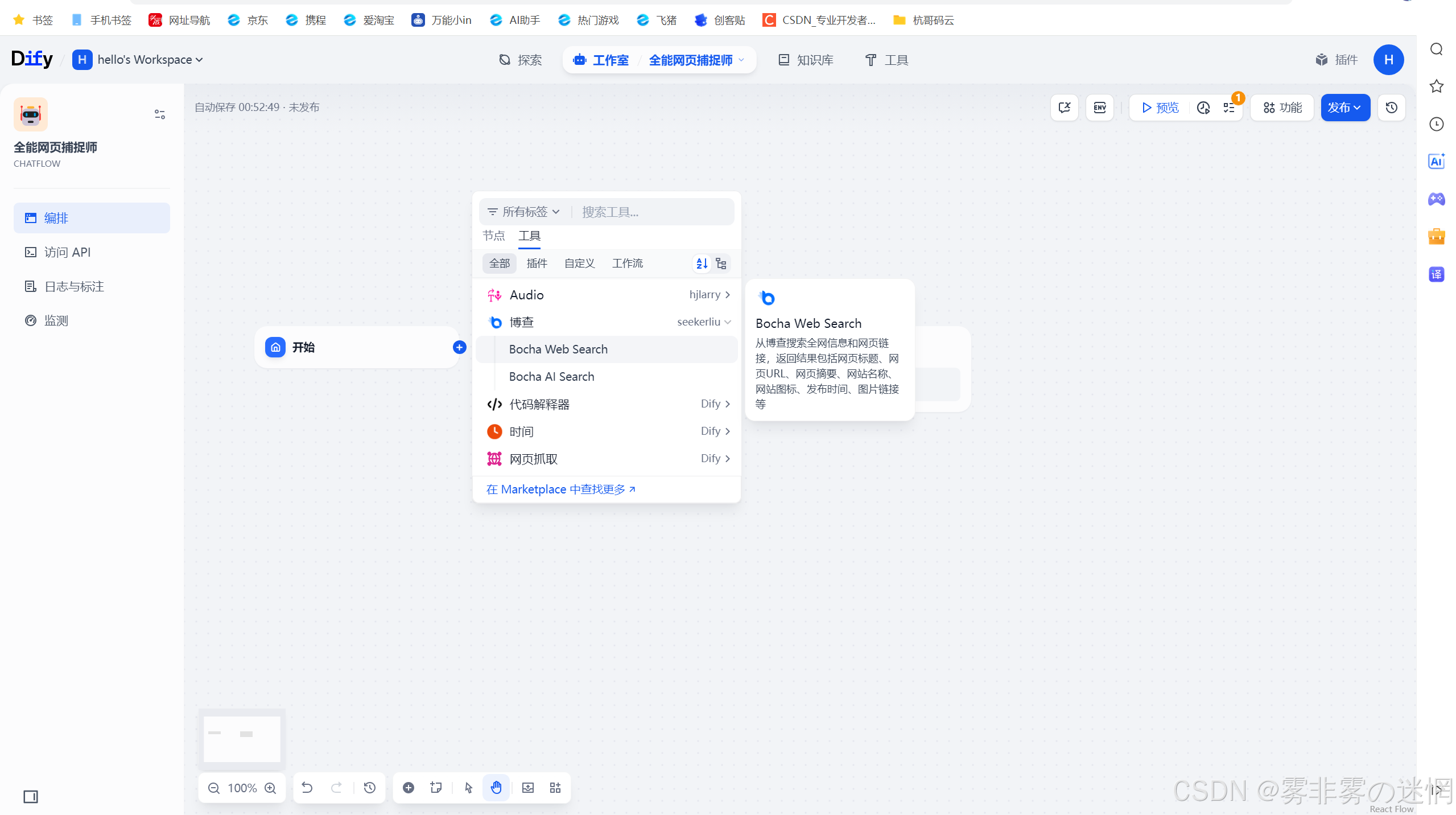1456x815 pixels.
Task: Open 访问 API in the sidebar
Action: [92, 252]
